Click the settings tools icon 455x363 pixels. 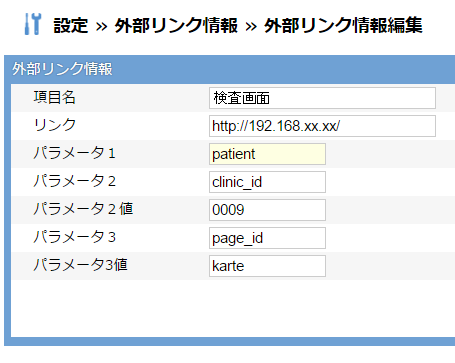pyautogui.click(x=33, y=24)
